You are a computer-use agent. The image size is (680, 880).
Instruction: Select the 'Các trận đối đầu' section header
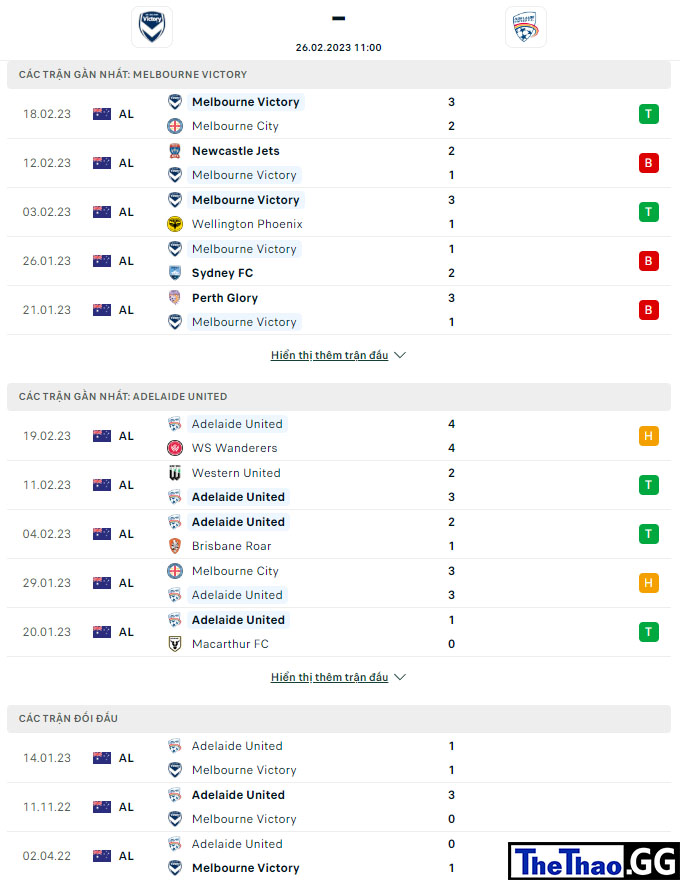339,718
